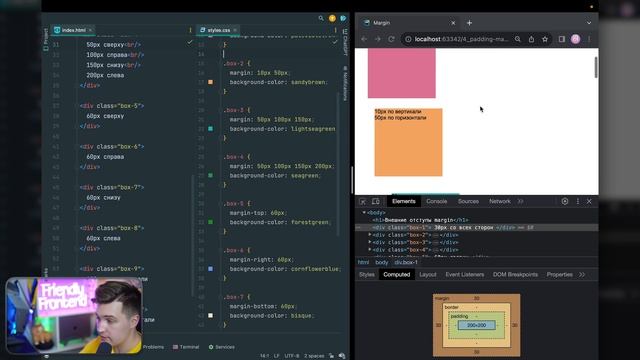Select the html breadcrumb in DevTools
Screen dimensions: 640x360
pos(363,262)
